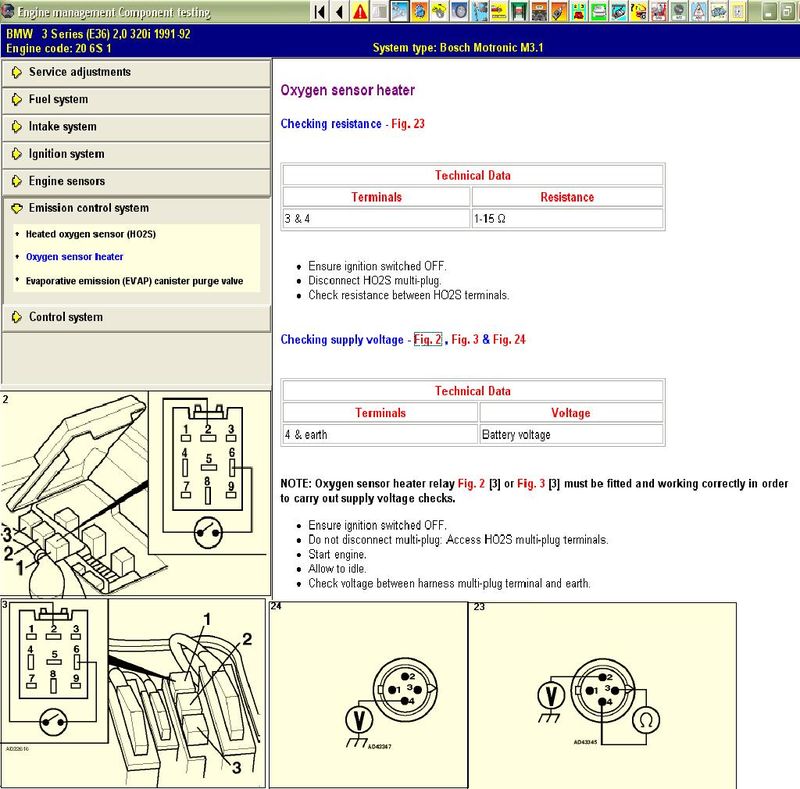Click the first-page navigation arrow icon

(x=319, y=11)
